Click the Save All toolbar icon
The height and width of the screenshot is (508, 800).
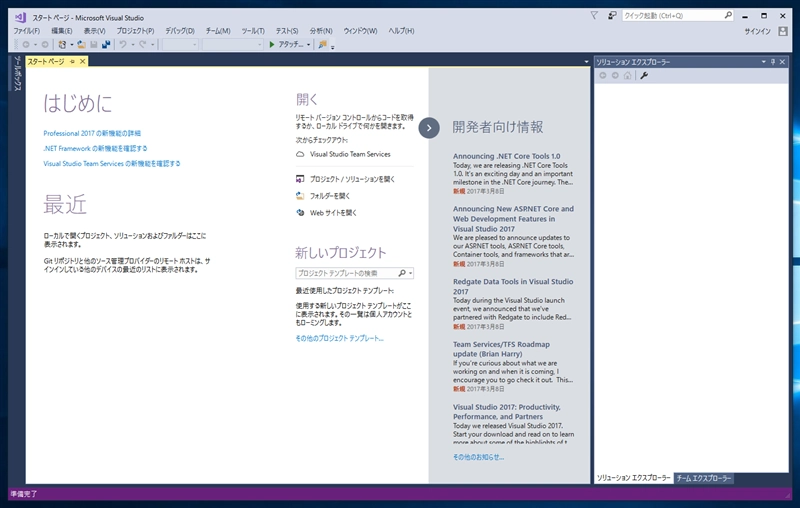106,45
